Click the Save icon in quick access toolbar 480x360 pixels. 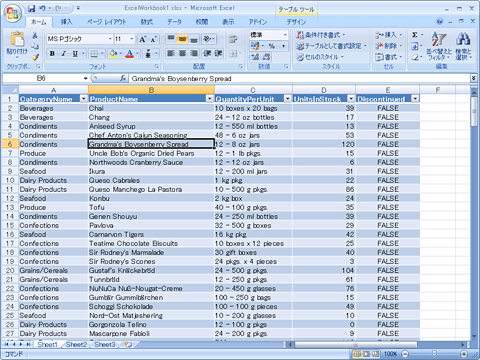click(32, 8)
